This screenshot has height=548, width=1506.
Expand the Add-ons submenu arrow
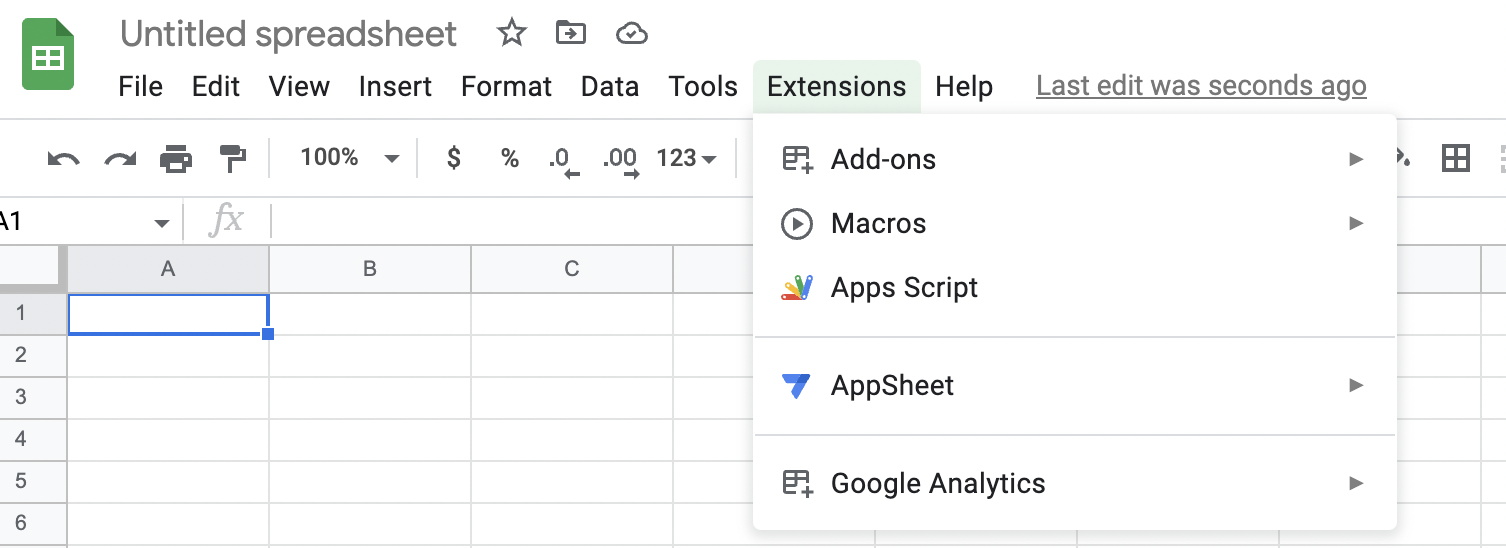coord(1356,159)
